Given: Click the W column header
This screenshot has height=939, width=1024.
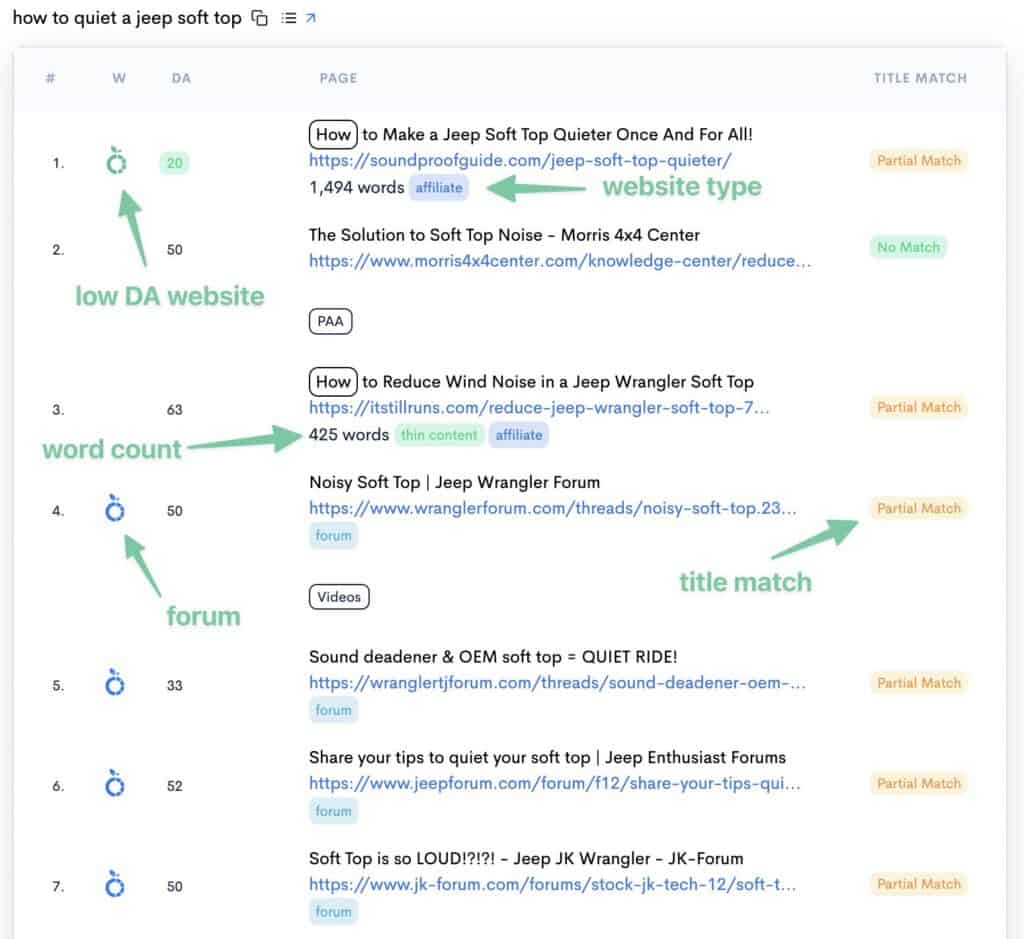Looking at the screenshot, I should [x=119, y=78].
